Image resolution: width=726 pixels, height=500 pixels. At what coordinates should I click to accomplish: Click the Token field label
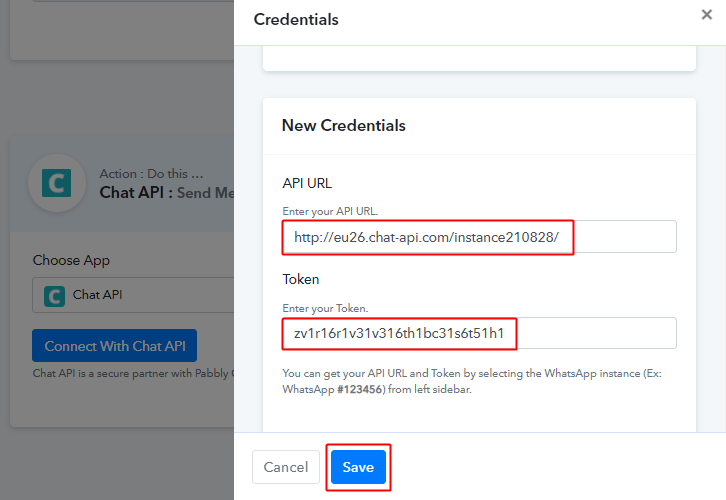pos(301,281)
